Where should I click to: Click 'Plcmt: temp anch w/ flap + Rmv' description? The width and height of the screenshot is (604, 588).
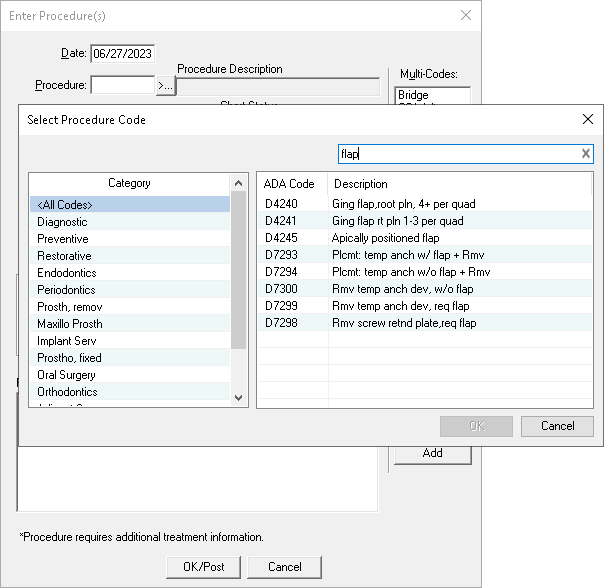408,254
